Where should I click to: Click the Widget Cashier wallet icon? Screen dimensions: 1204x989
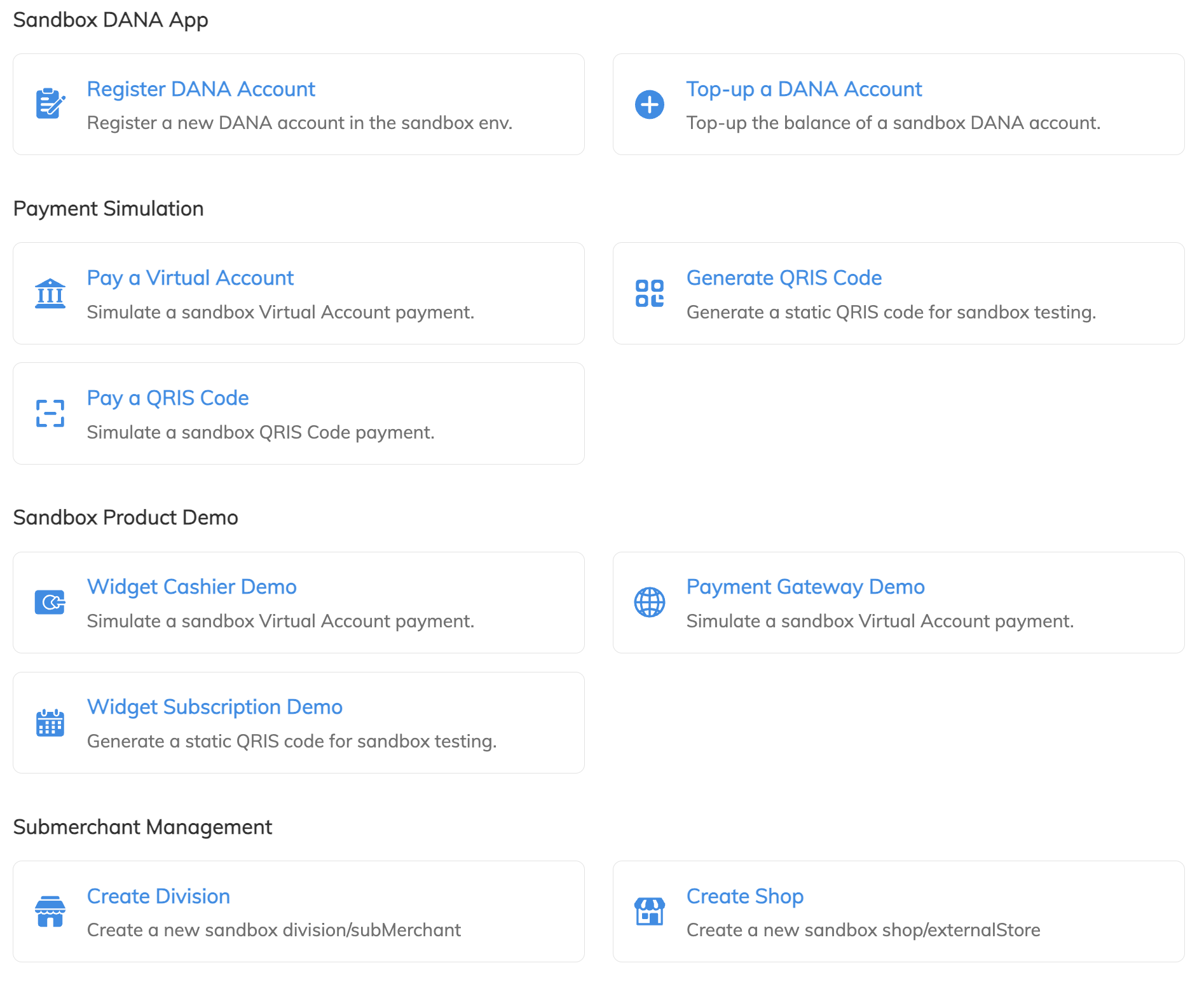point(50,603)
